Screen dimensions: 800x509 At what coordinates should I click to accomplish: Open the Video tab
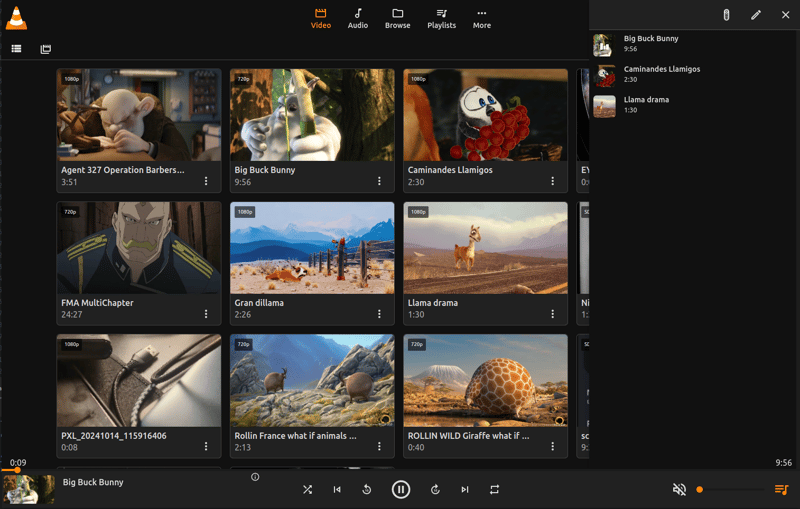(320, 18)
